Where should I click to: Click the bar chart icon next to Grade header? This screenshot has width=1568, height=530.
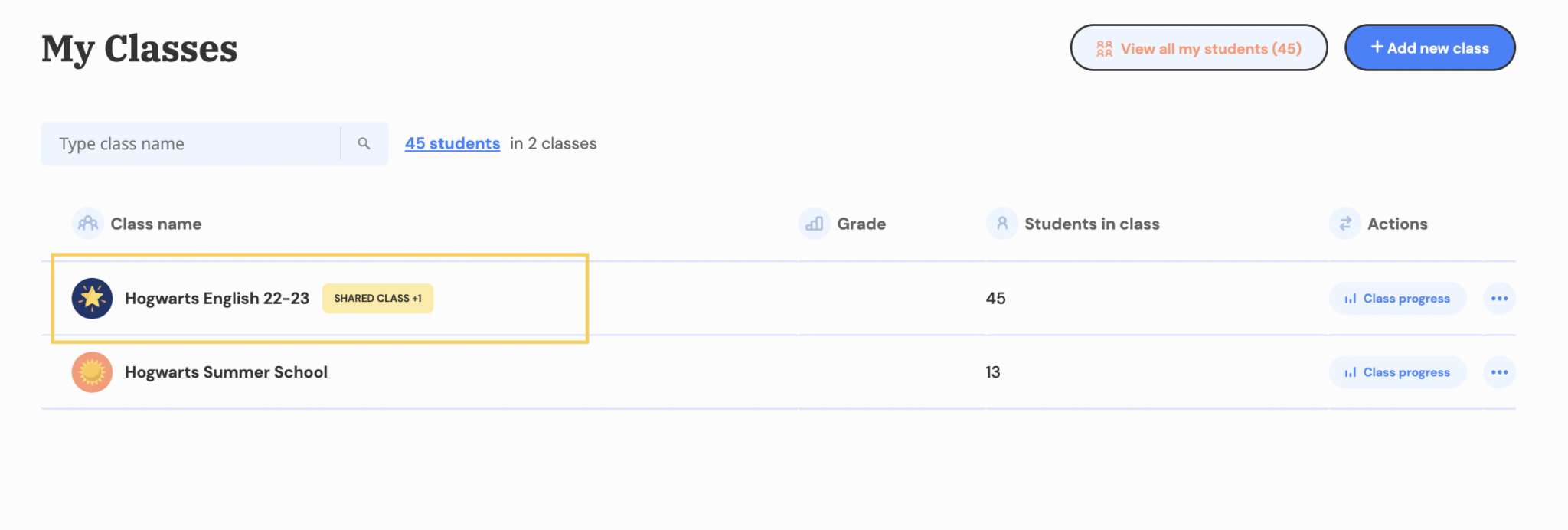pos(813,223)
